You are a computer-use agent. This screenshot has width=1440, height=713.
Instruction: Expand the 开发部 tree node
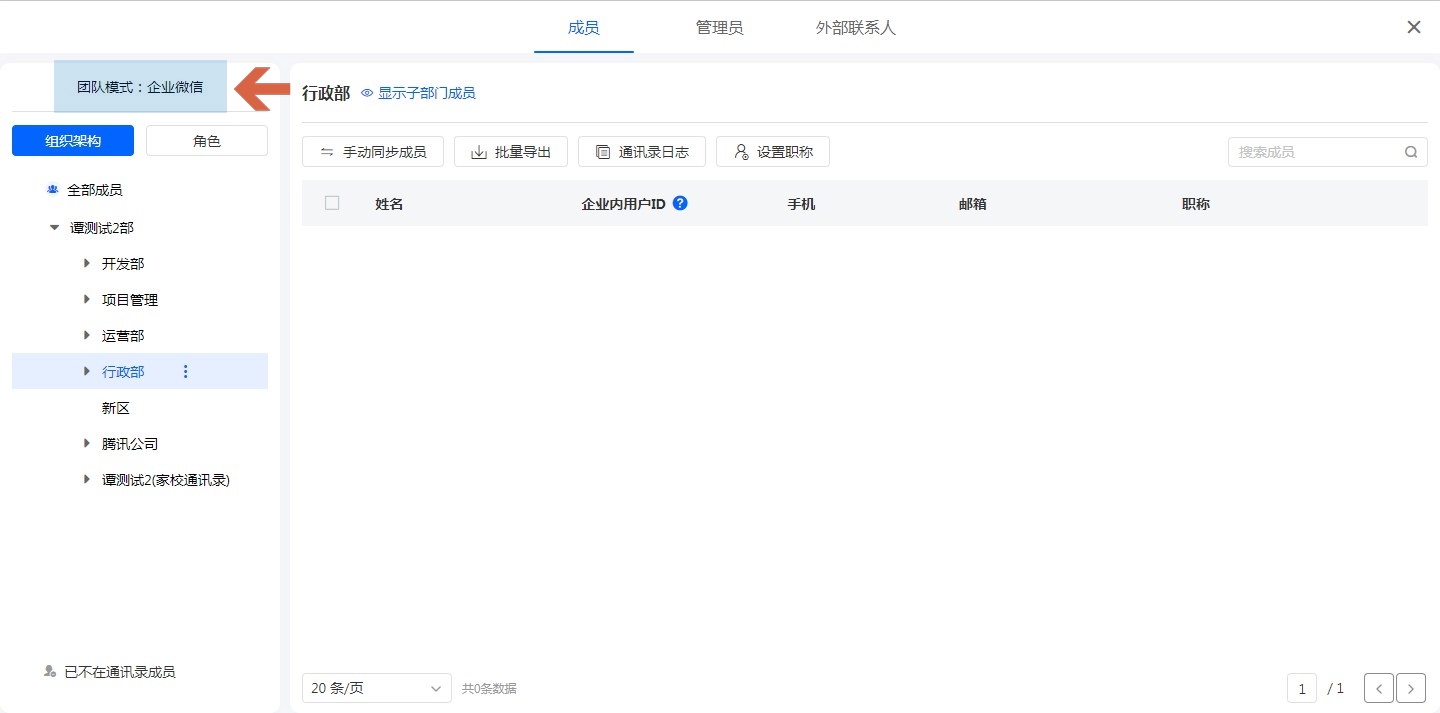pos(87,264)
